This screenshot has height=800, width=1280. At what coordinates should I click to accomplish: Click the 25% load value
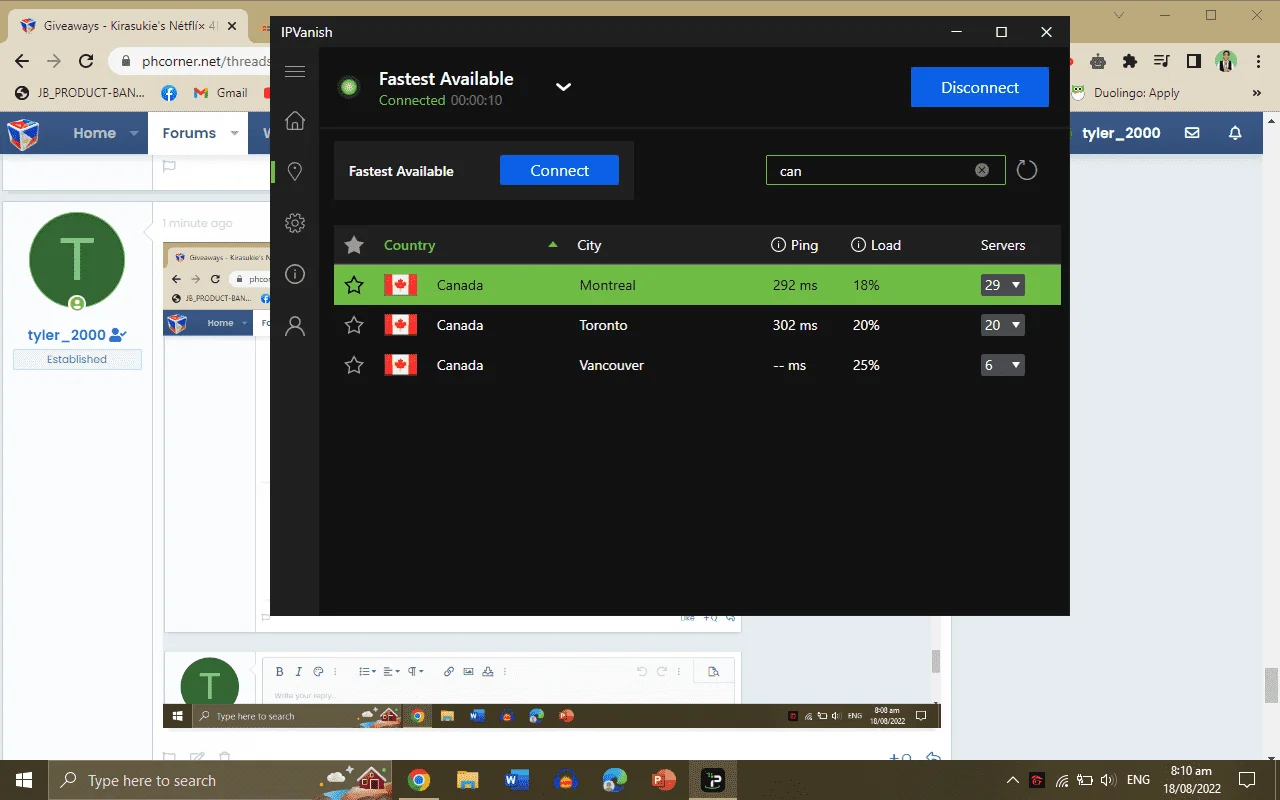click(x=866, y=365)
